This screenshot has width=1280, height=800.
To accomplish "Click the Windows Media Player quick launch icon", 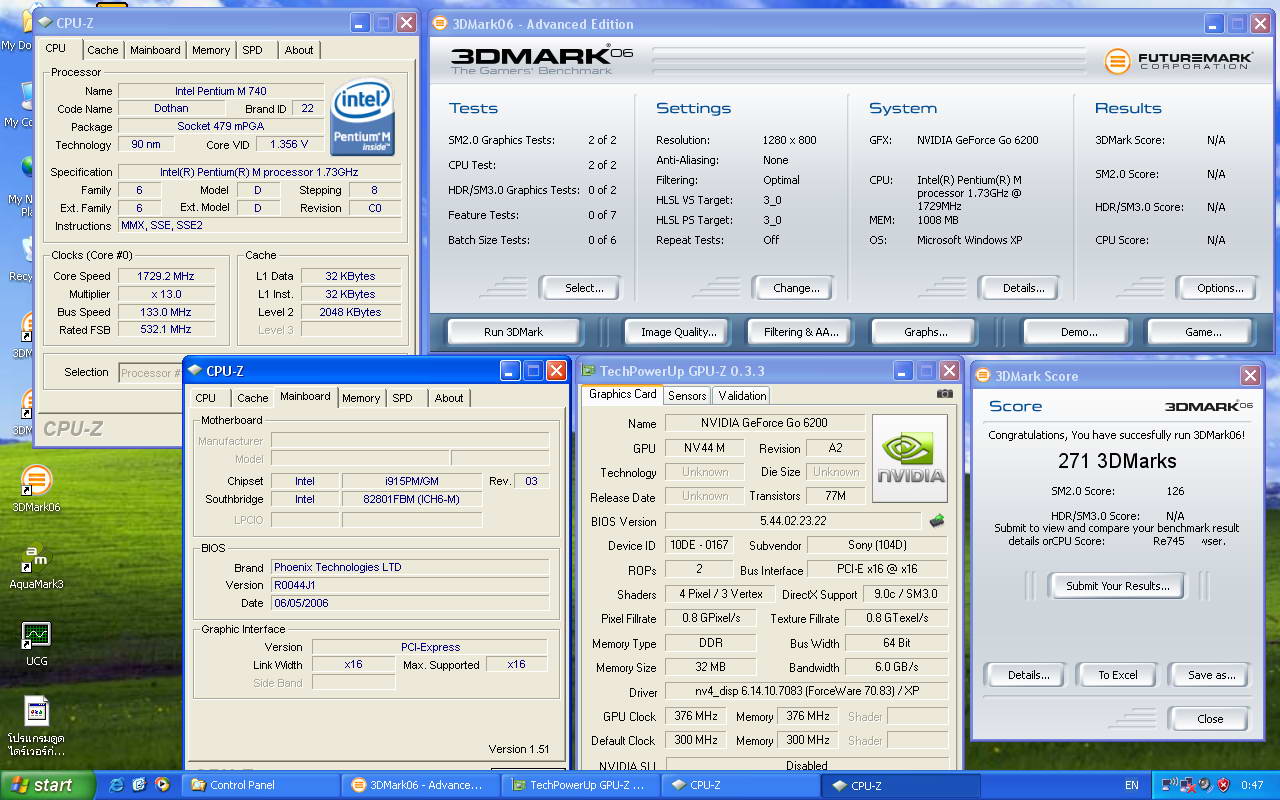I will point(161,785).
